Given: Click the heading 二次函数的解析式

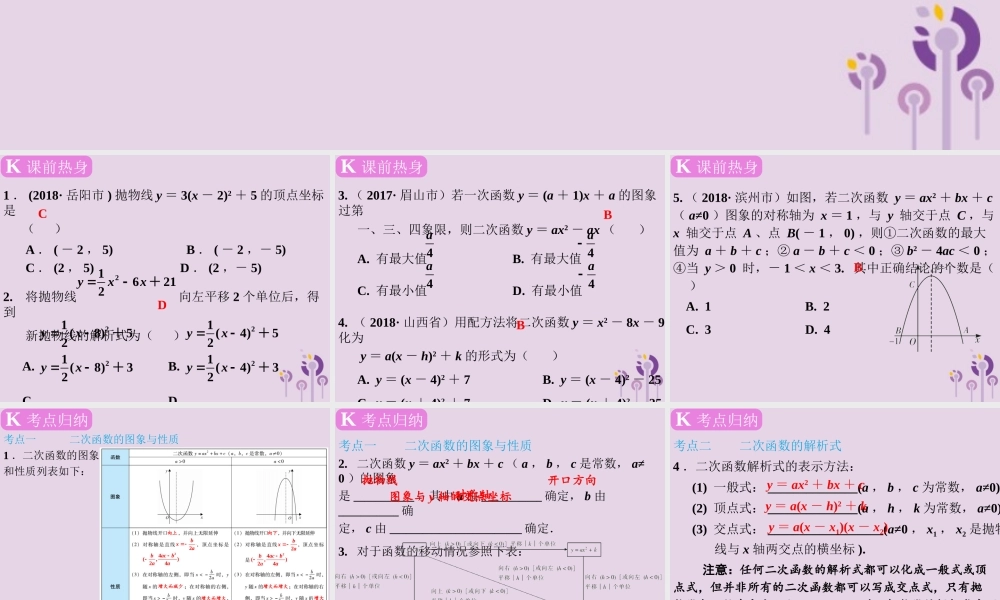Looking at the screenshot, I should click(x=790, y=446).
